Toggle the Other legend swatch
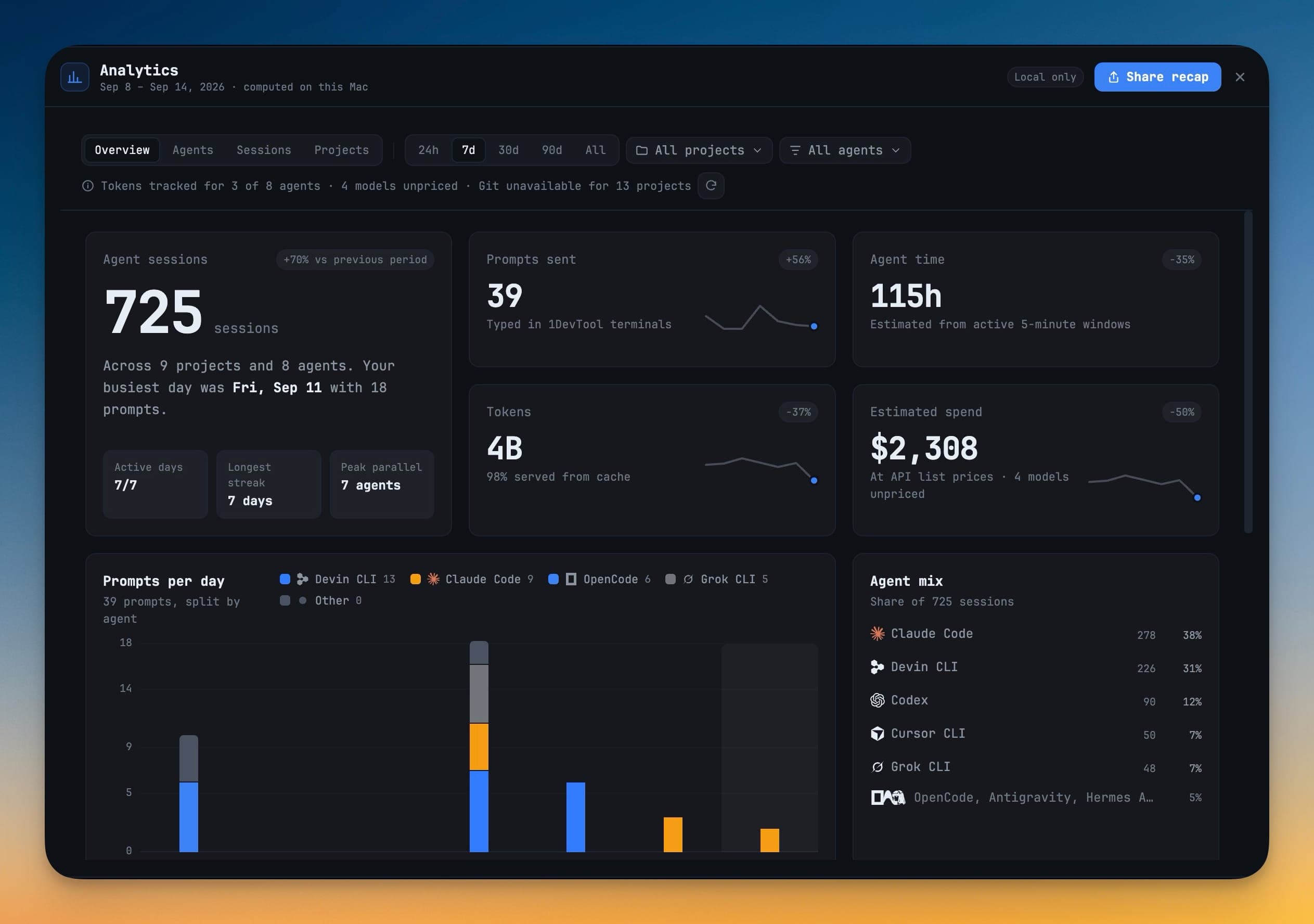The image size is (1314, 924). 285,600
